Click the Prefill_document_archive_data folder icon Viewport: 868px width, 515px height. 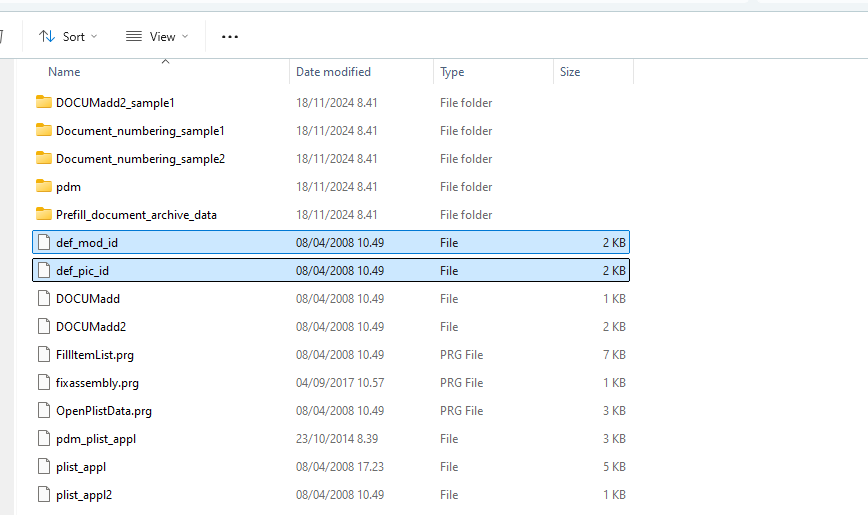point(43,214)
